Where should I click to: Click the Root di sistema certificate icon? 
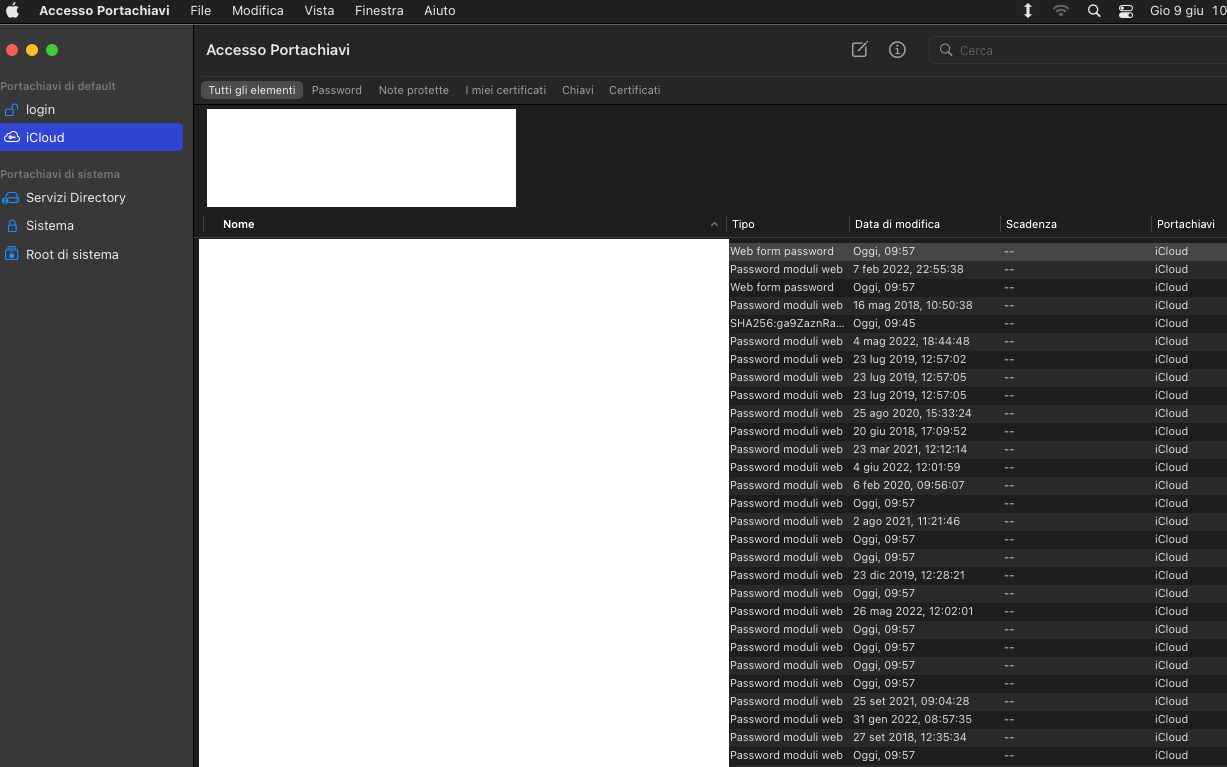coord(12,254)
